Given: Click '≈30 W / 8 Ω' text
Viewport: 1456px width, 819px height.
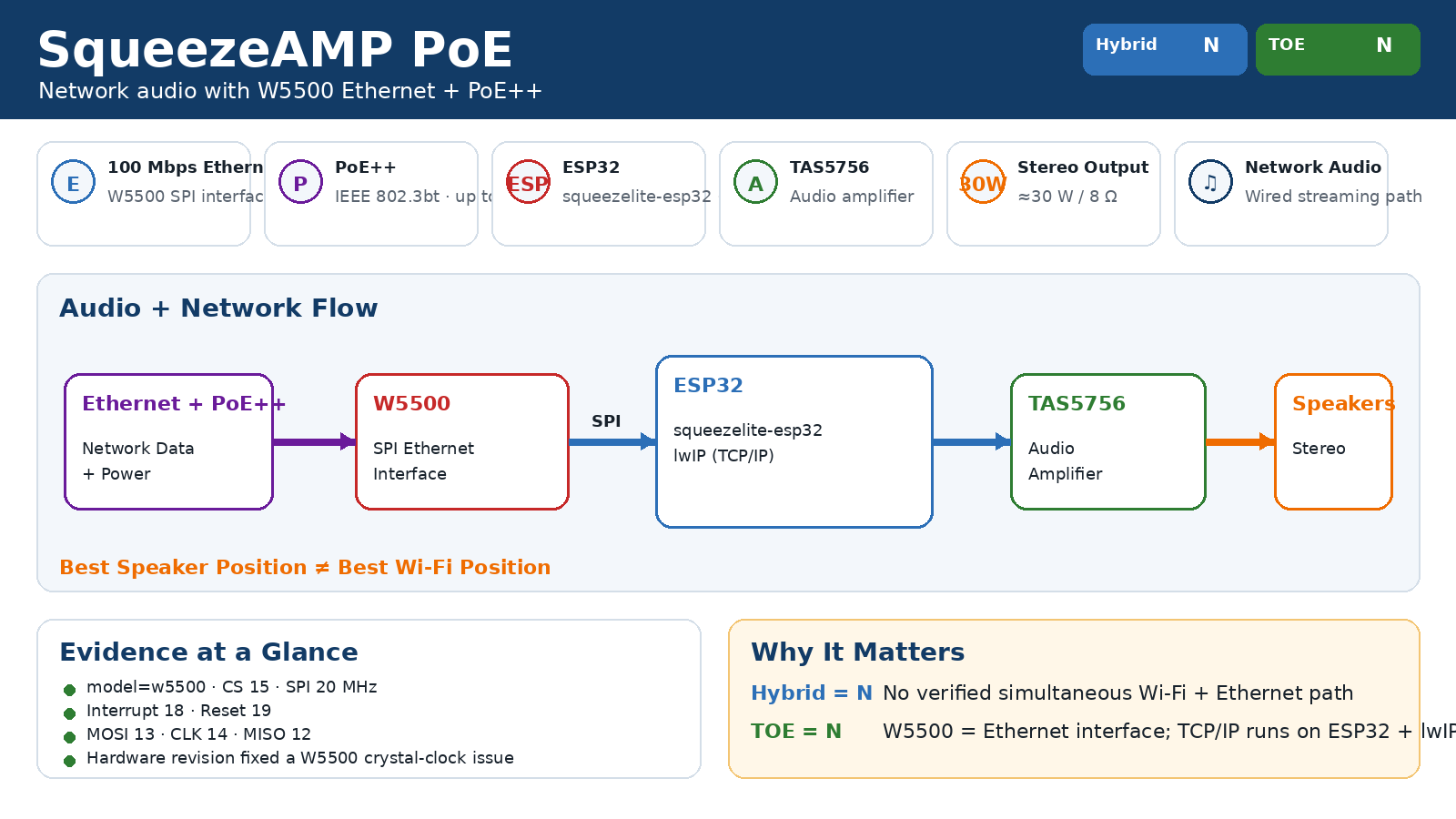Looking at the screenshot, I should (x=1067, y=197).
